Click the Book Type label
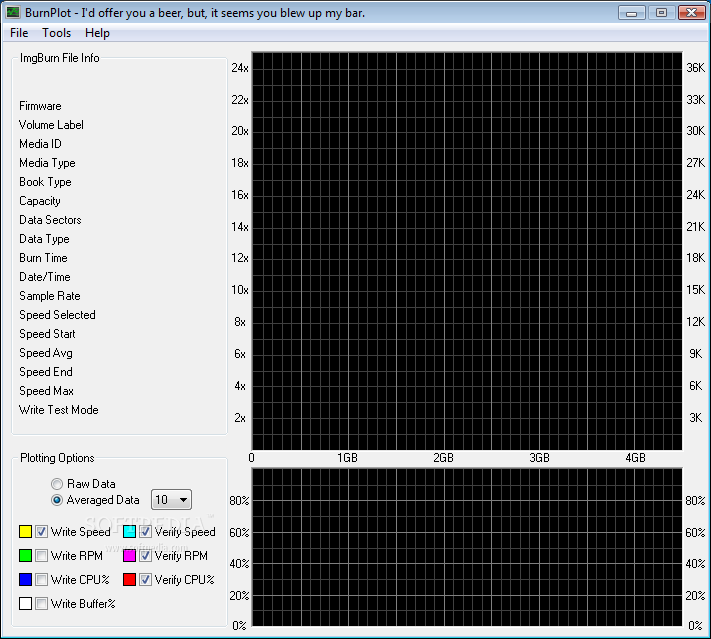711x639 pixels. [45, 182]
